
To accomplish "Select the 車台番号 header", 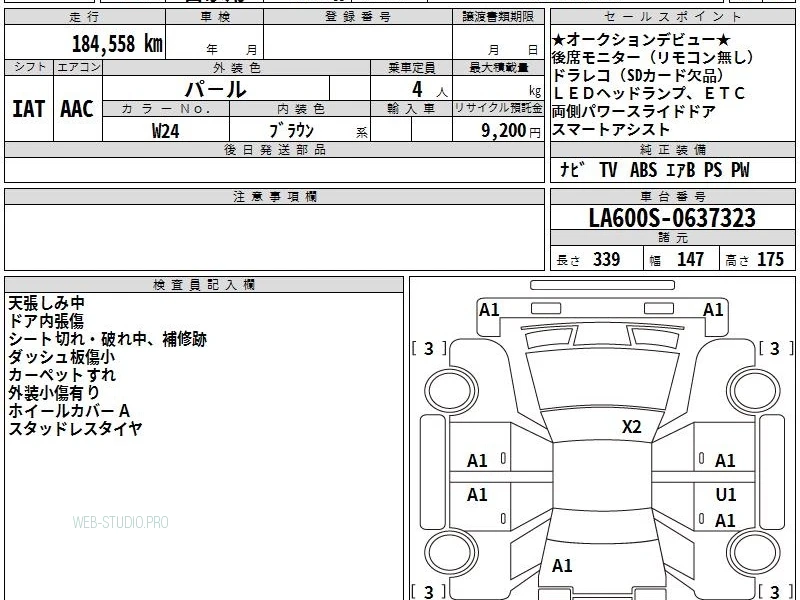I will pyautogui.click(x=672, y=196).
